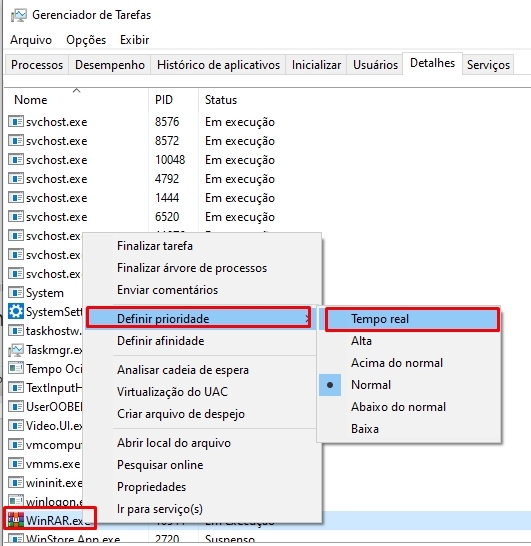This screenshot has height=546, width=531.
Task: Switch to the Usuários tab
Action: 375,65
